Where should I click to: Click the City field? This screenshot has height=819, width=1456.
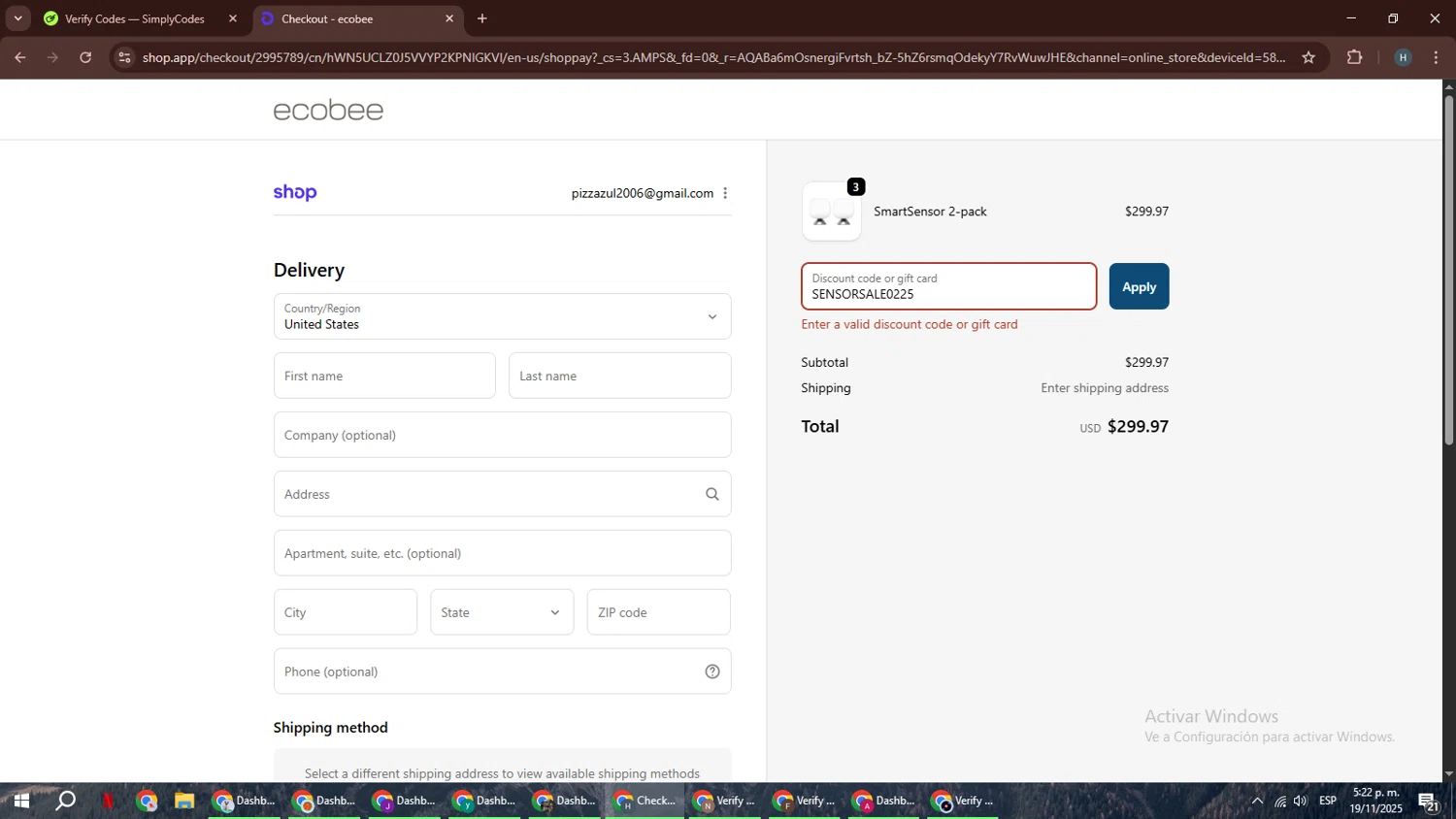pyautogui.click(x=346, y=612)
